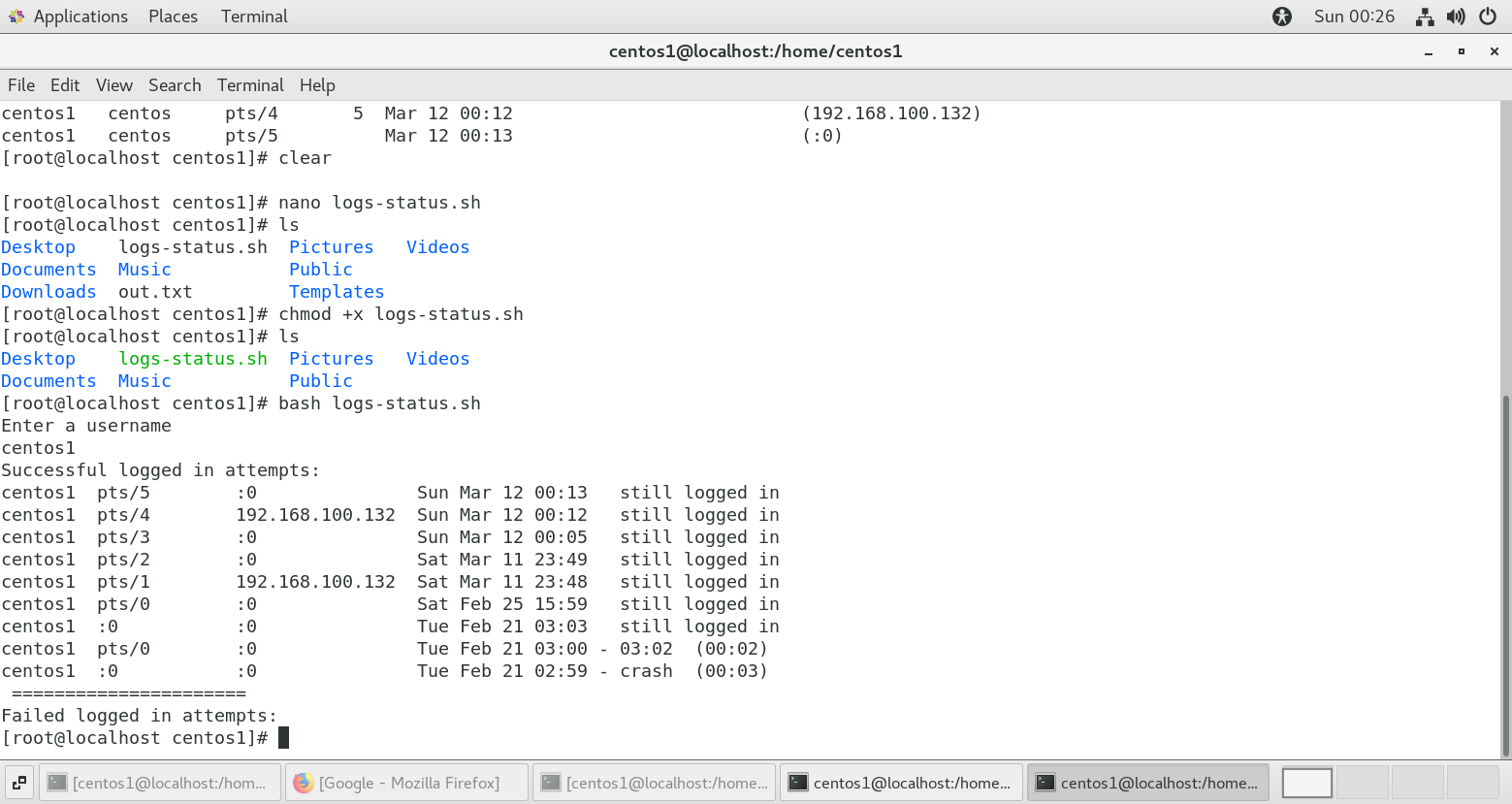Open the View menu
This screenshot has height=804, width=1512.
[x=114, y=85]
